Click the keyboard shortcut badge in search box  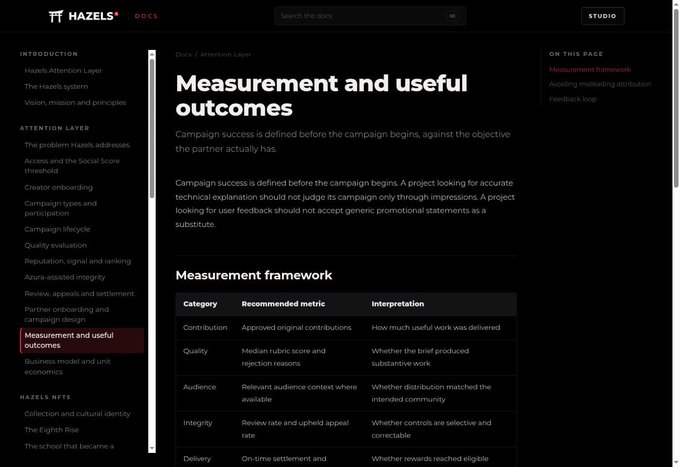point(452,16)
